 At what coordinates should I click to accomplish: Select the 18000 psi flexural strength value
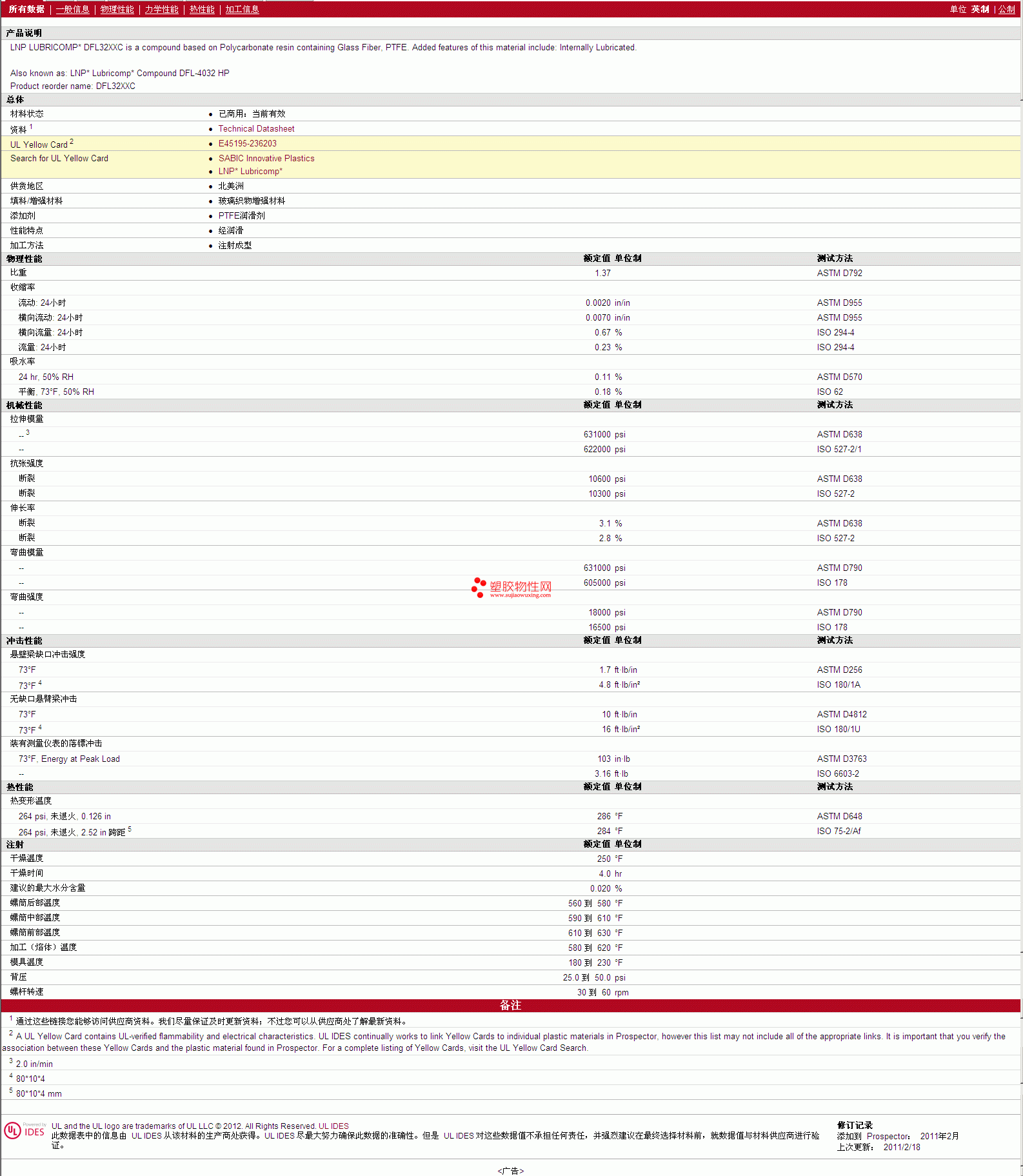pos(606,613)
